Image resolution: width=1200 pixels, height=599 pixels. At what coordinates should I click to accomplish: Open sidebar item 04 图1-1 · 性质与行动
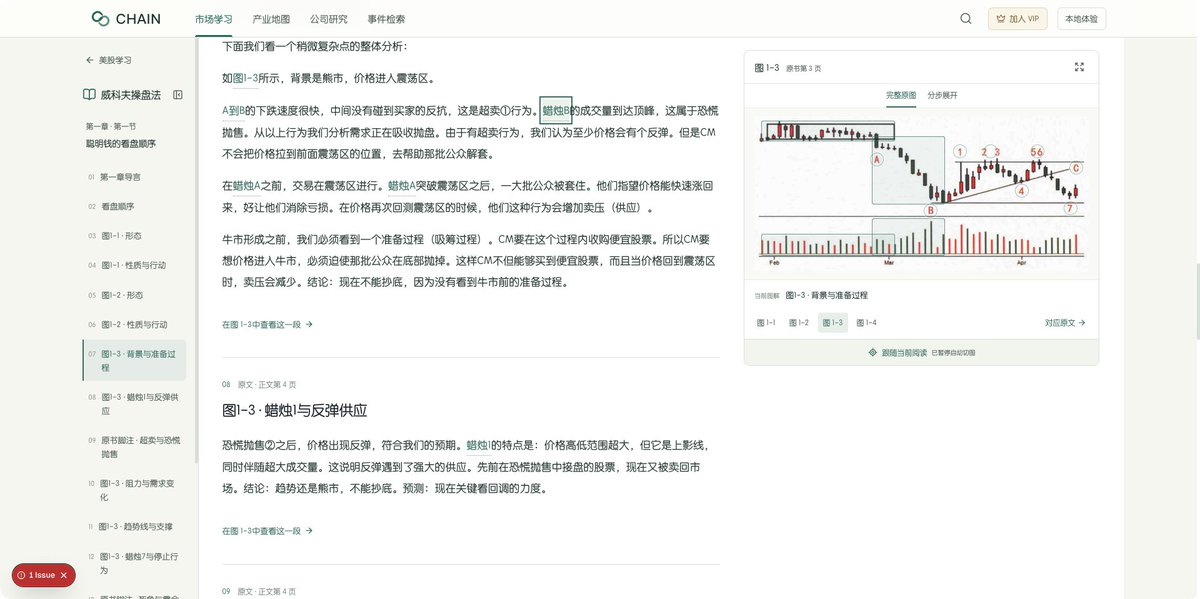134,266
